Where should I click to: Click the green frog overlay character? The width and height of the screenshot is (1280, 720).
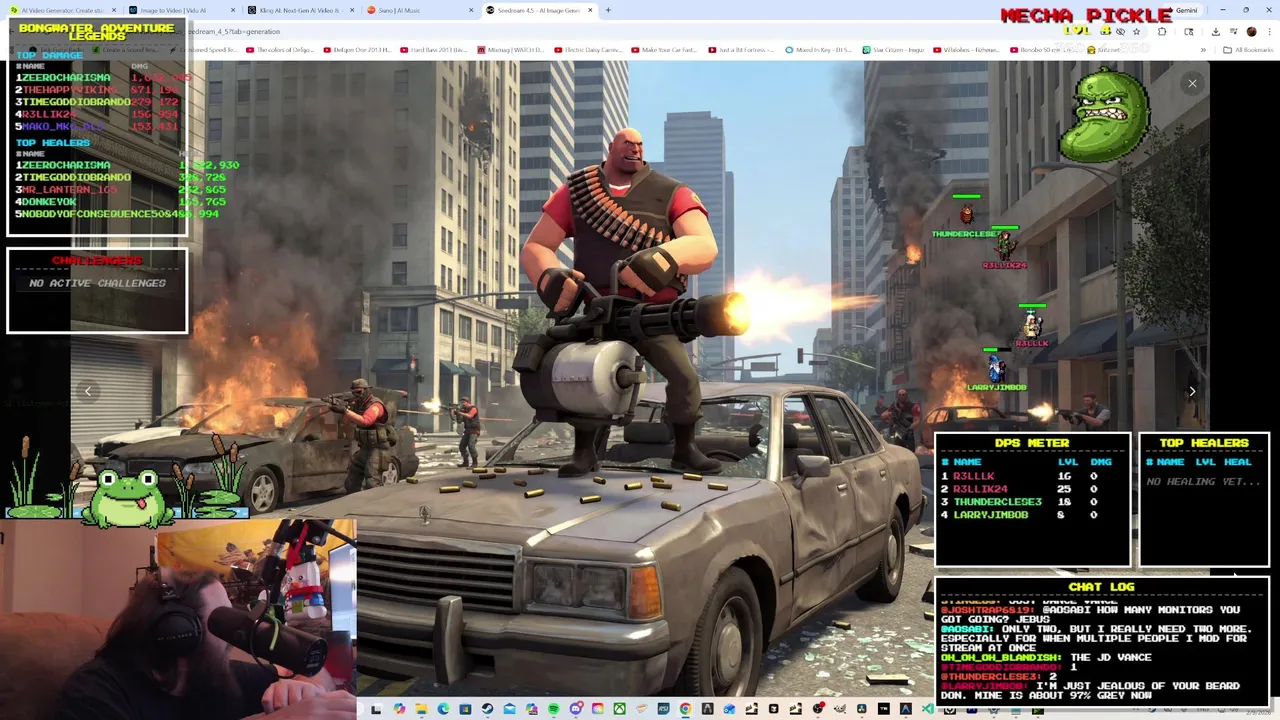pos(128,497)
